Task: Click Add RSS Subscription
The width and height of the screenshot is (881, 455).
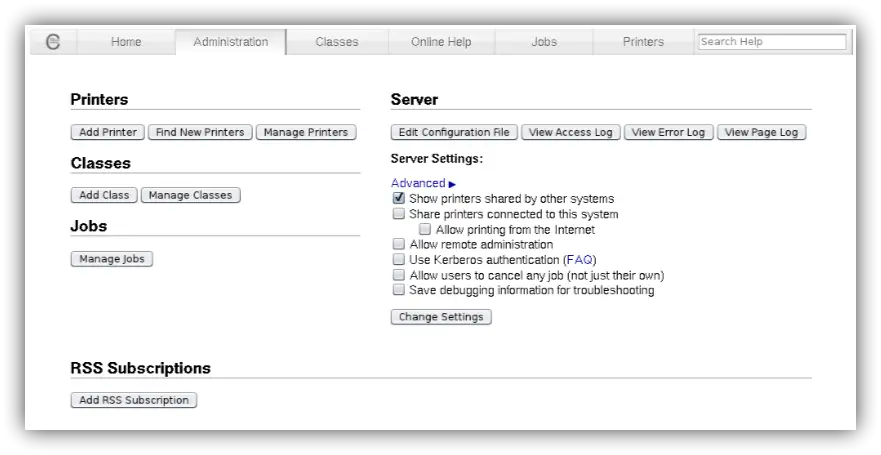Action: [x=134, y=400]
